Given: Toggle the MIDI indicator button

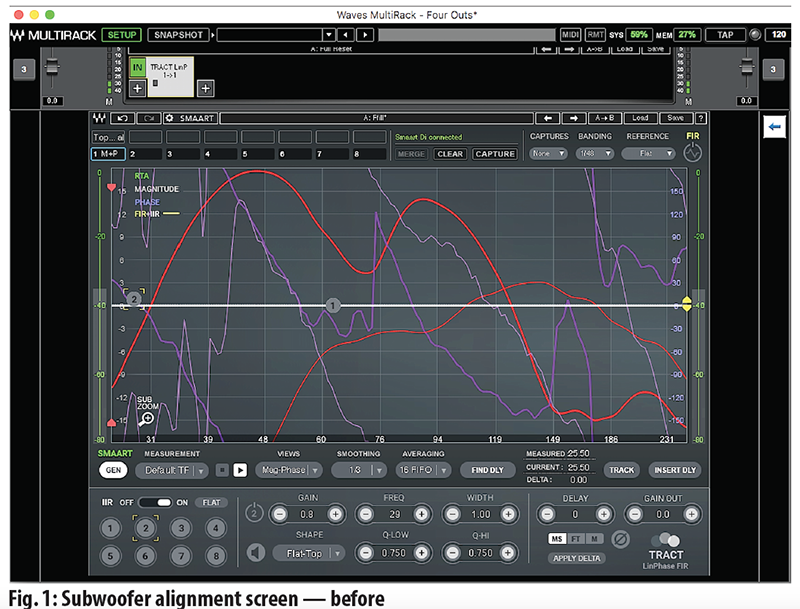Looking at the screenshot, I should (570, 35).
